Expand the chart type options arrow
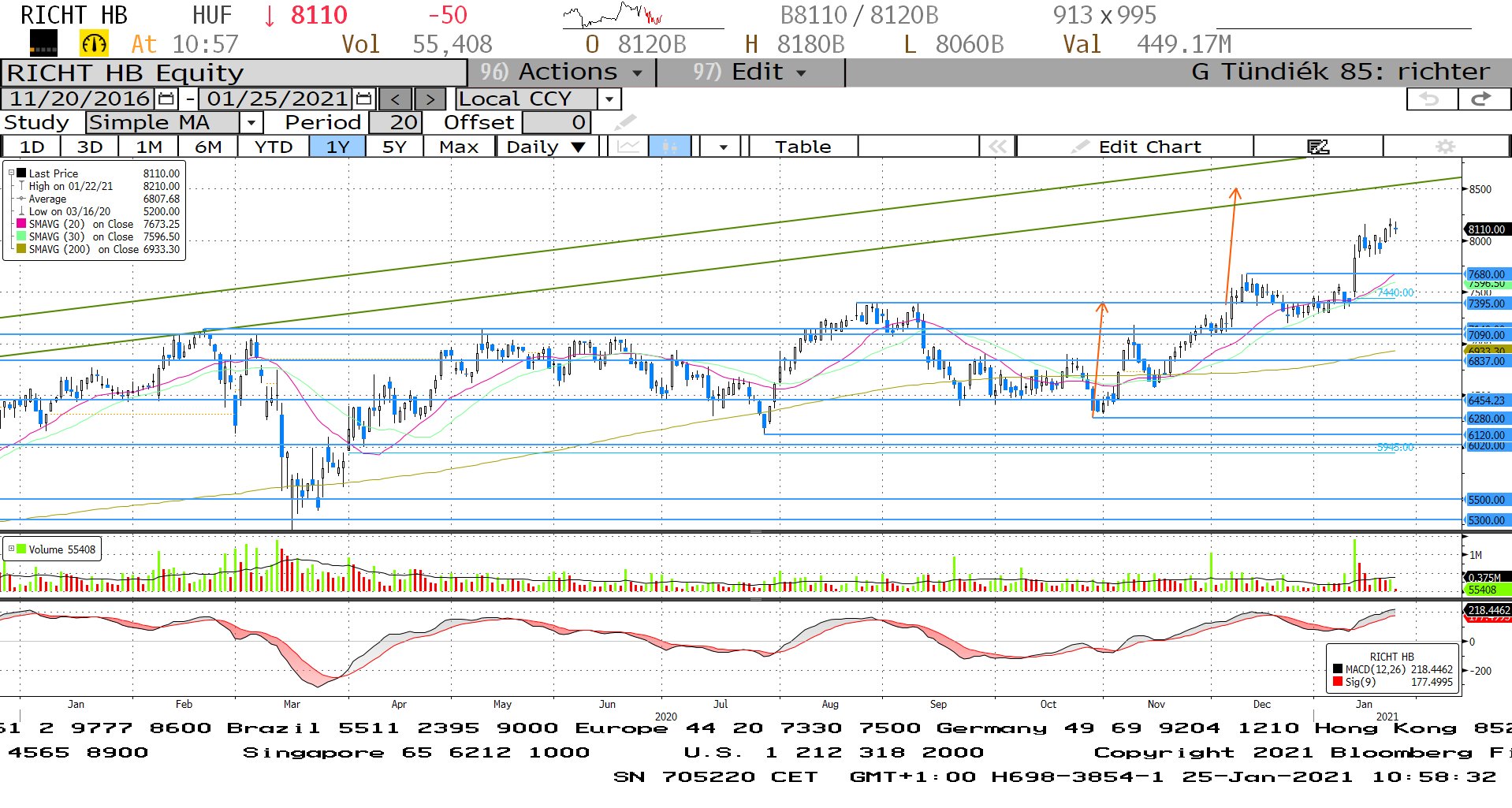This screenshot has width=1512, height=808. coord(722,147)
